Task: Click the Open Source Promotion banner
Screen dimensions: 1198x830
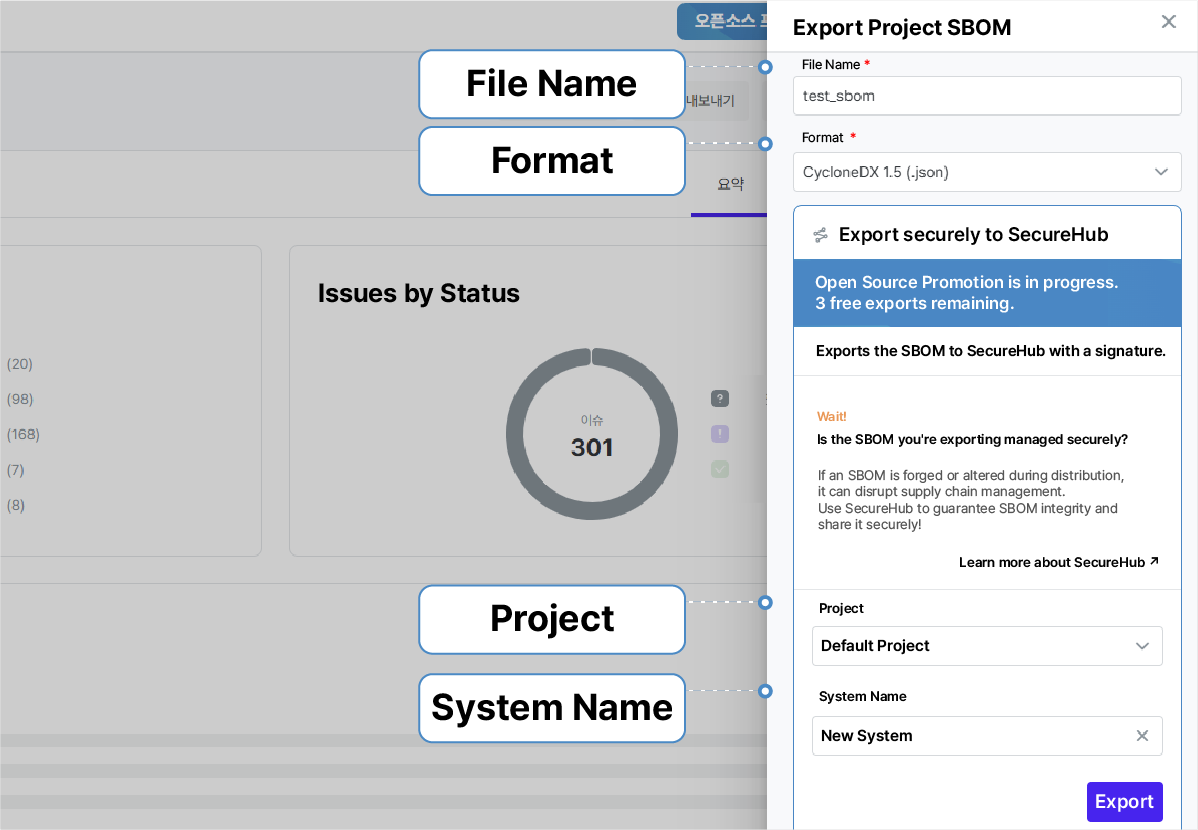Action: 987,293
